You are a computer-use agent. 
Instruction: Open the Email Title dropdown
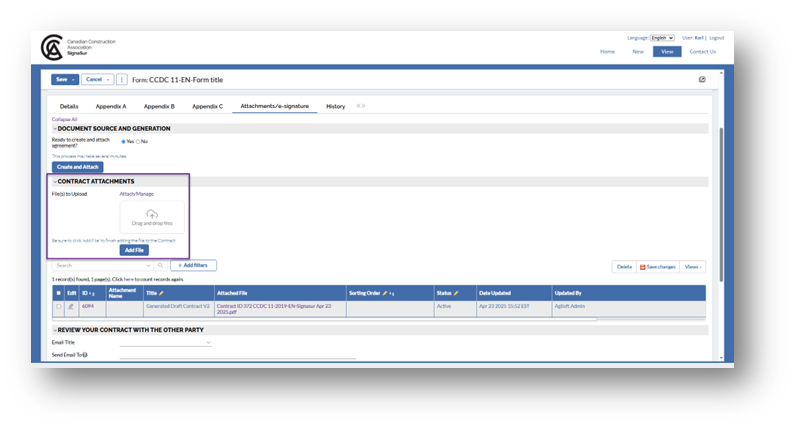[x=165, y=342]
